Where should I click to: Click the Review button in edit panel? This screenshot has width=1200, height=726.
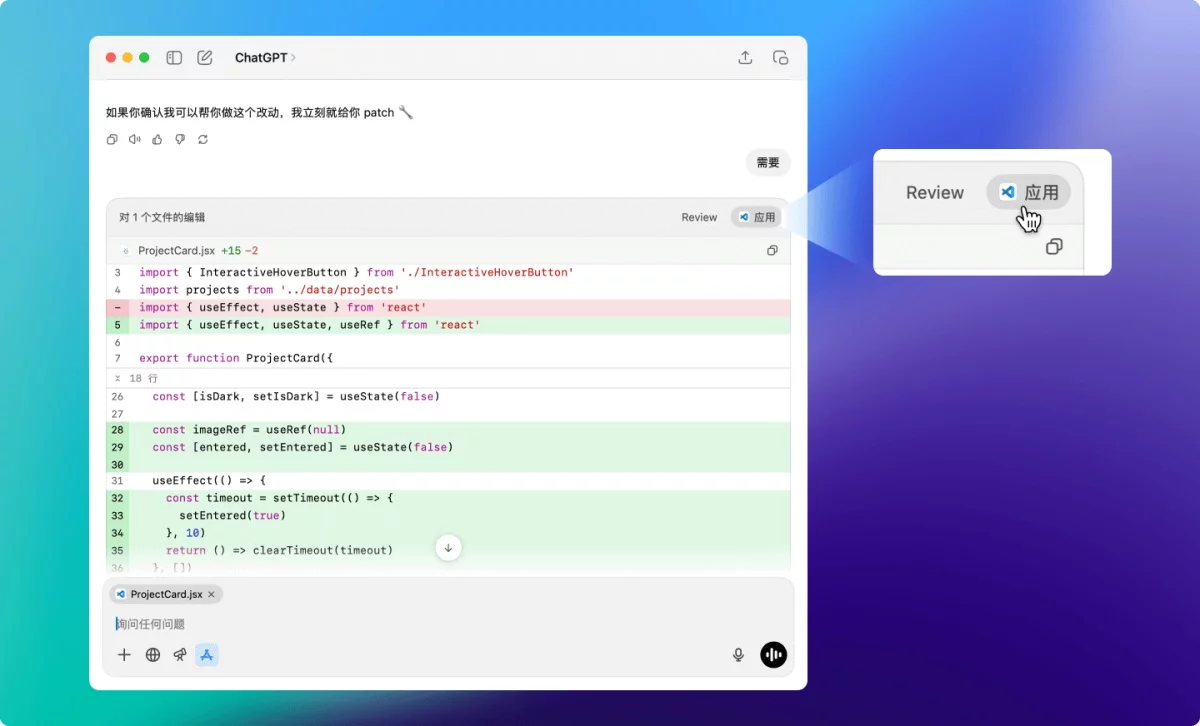pyautogui.click(x=699, y=217)
